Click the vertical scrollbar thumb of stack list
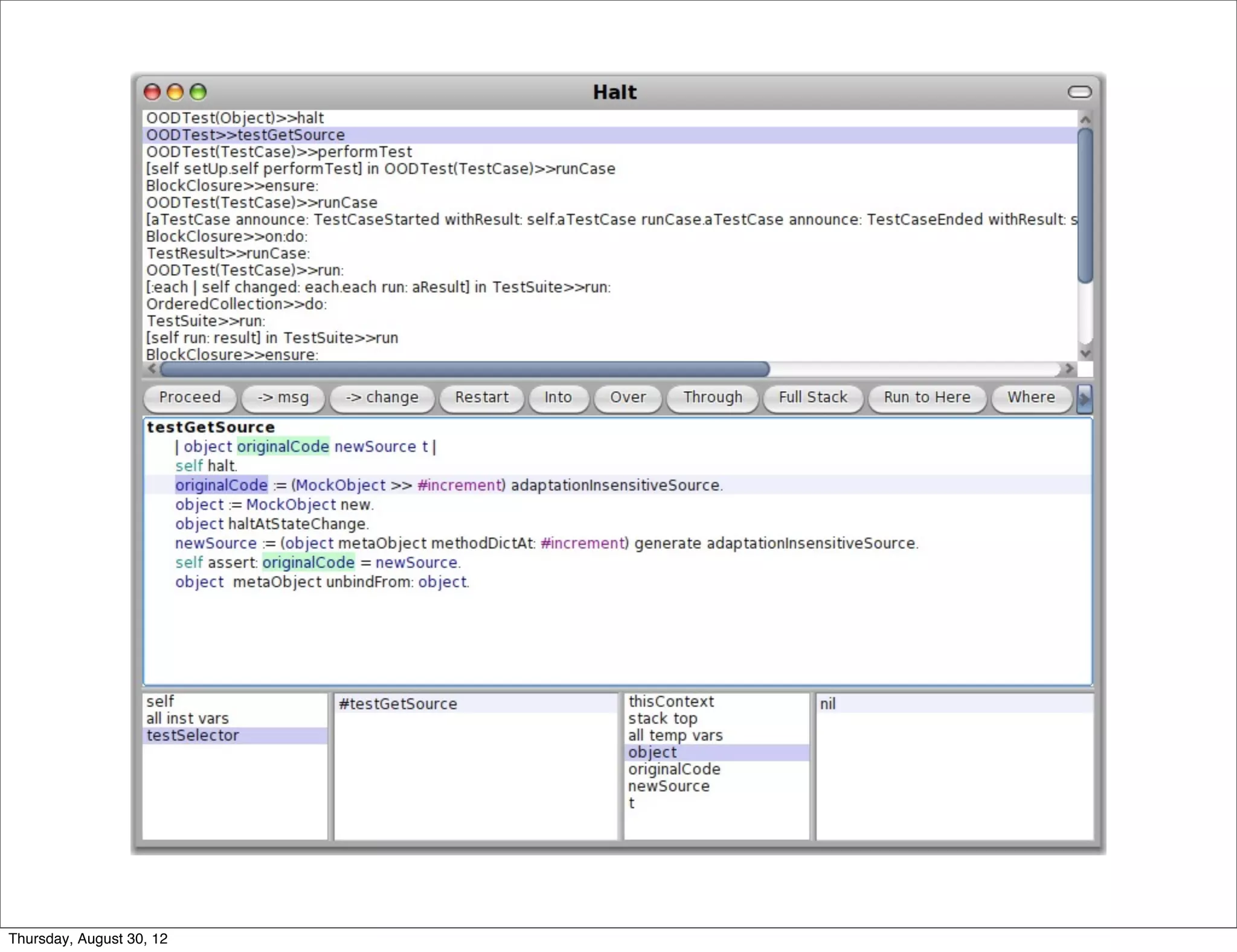Viewport: 1237px width, 952px height. click(1085, 205)
